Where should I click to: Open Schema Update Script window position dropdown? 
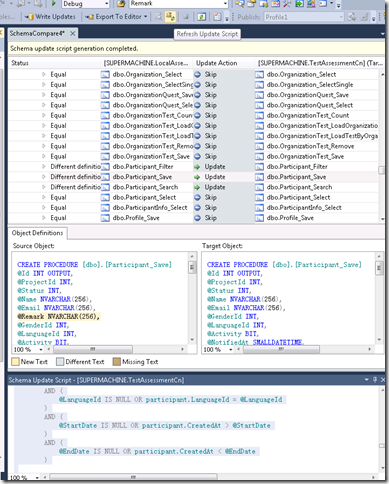pyautogui.click(x=367, y=380)
